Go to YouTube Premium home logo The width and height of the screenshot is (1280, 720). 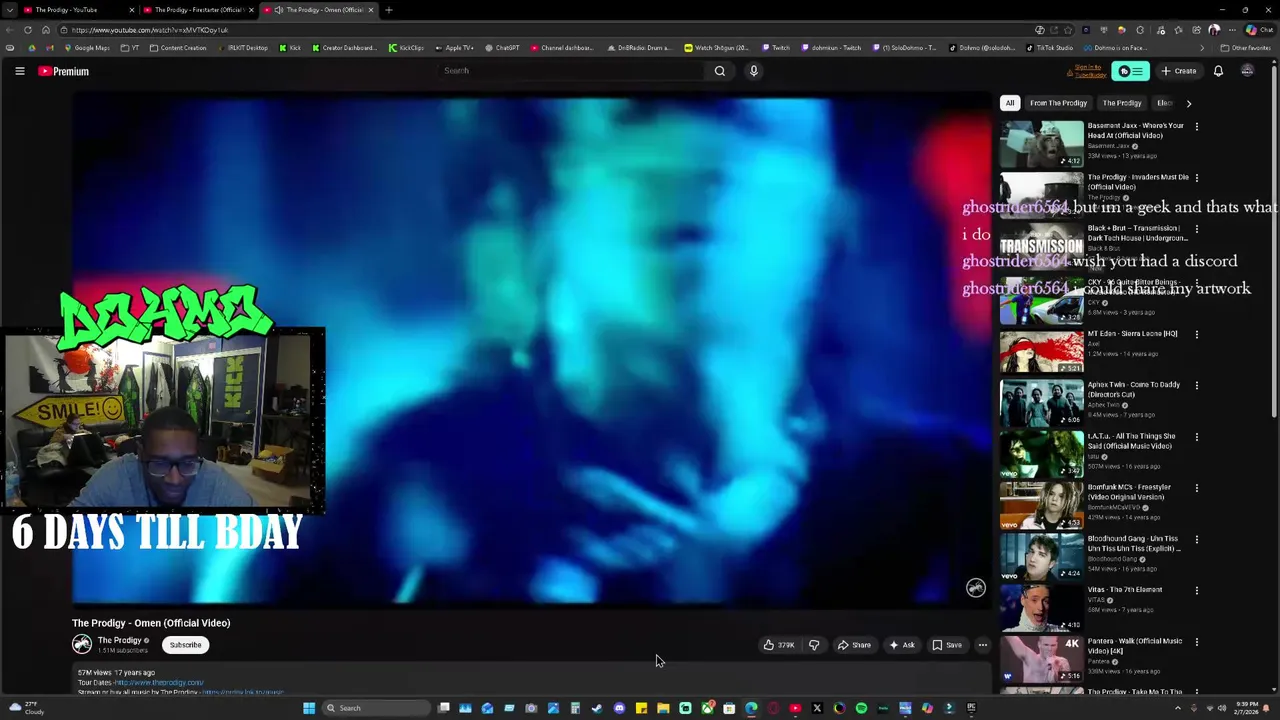tap(64, 71)
